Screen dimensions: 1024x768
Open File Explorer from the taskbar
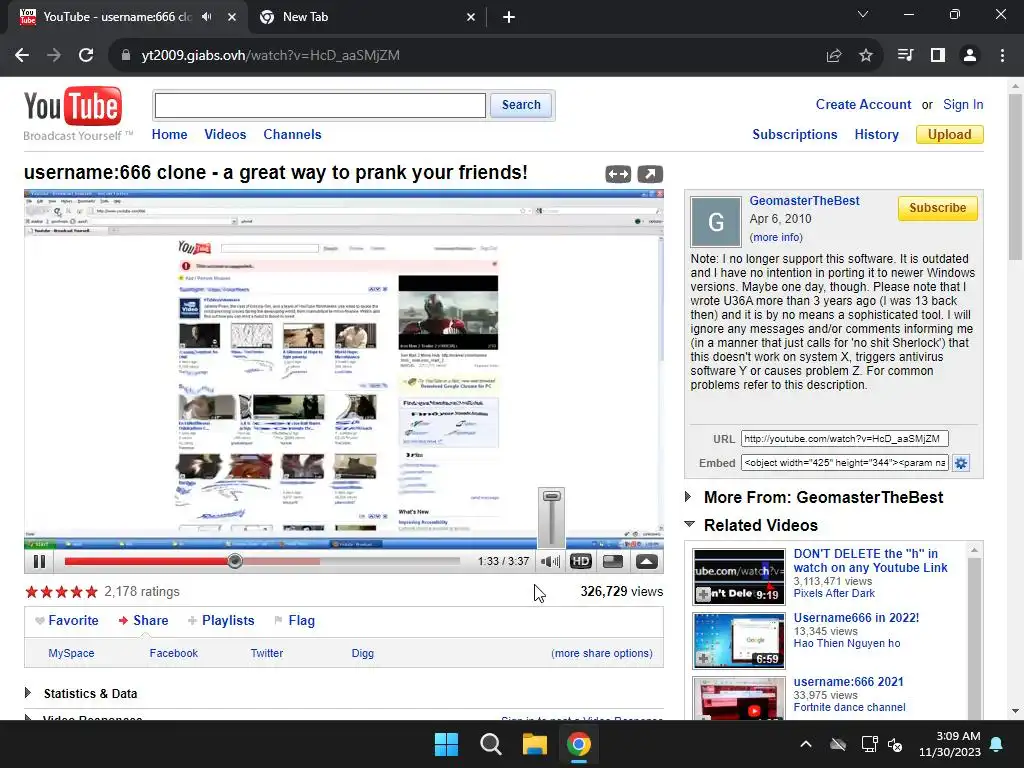pos(534,744)
